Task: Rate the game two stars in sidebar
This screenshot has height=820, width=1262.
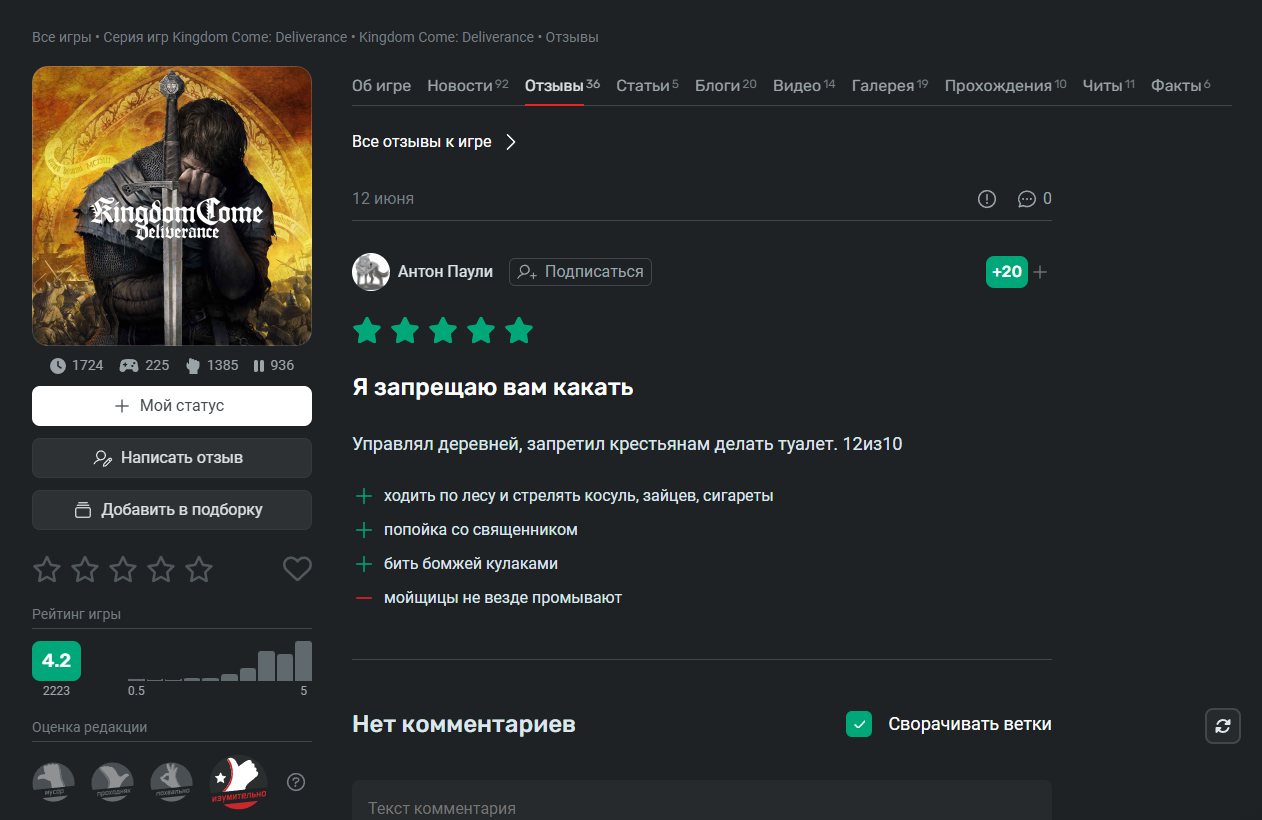Action: tap(85, 570)
